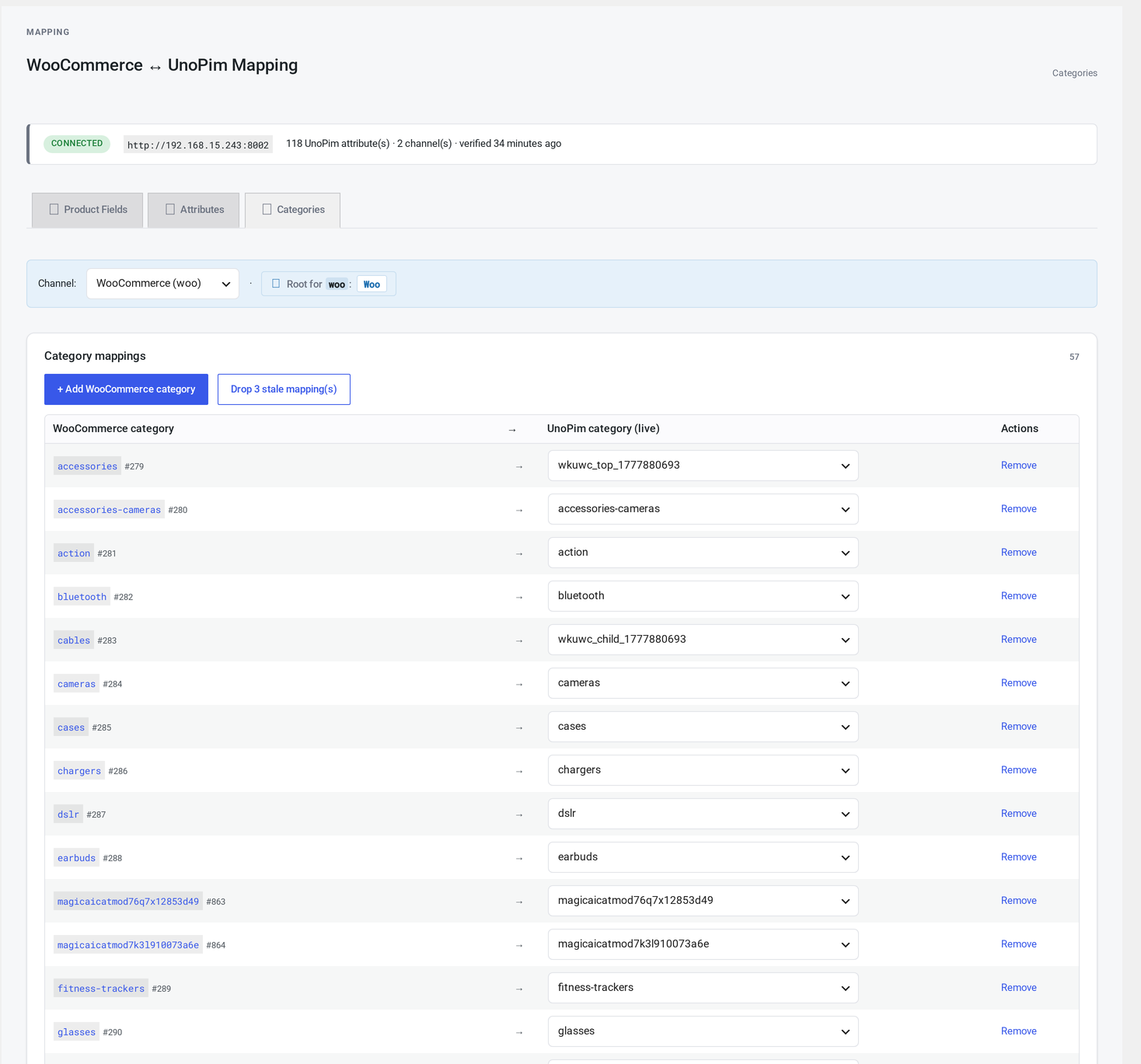Remove the magicaicatmod76q7x12853d49 mapping

[1018, 901]
